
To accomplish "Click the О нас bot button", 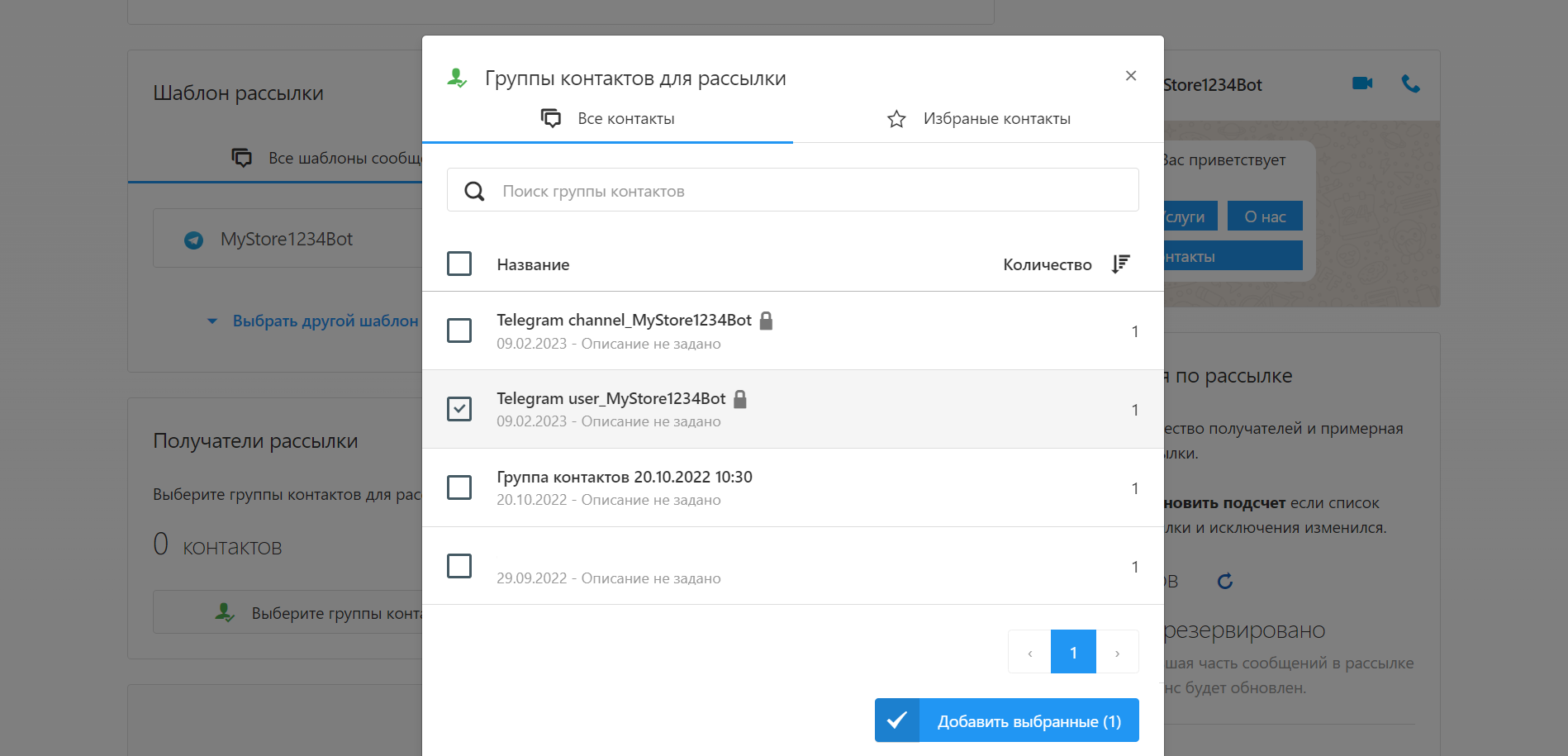I will 1264,216.
